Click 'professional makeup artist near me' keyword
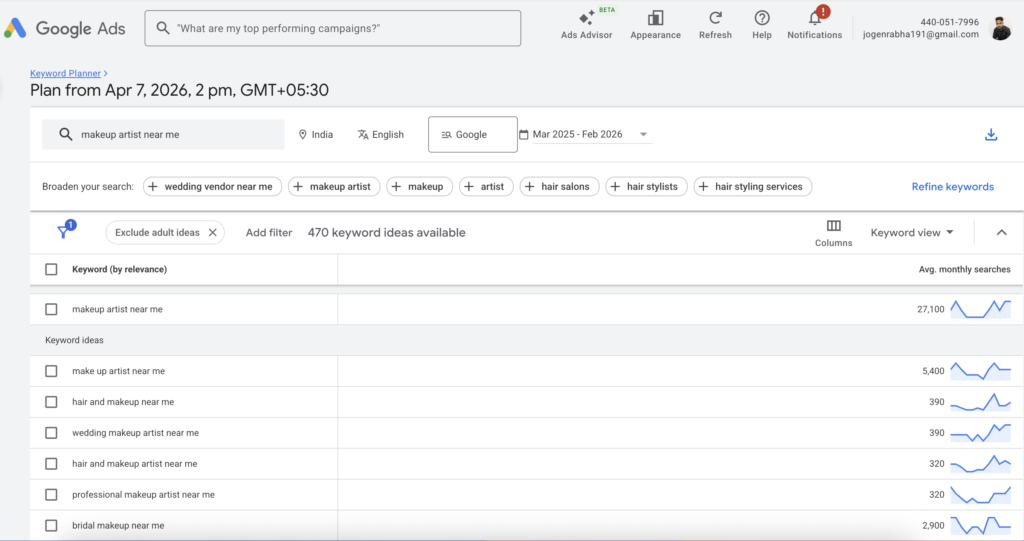 tap(143, 495)
